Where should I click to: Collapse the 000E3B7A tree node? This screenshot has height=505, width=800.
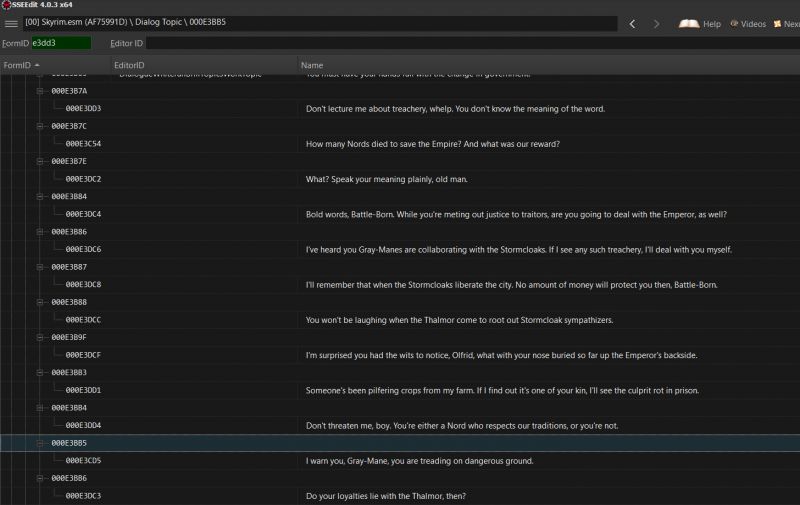tap(40, 91)
